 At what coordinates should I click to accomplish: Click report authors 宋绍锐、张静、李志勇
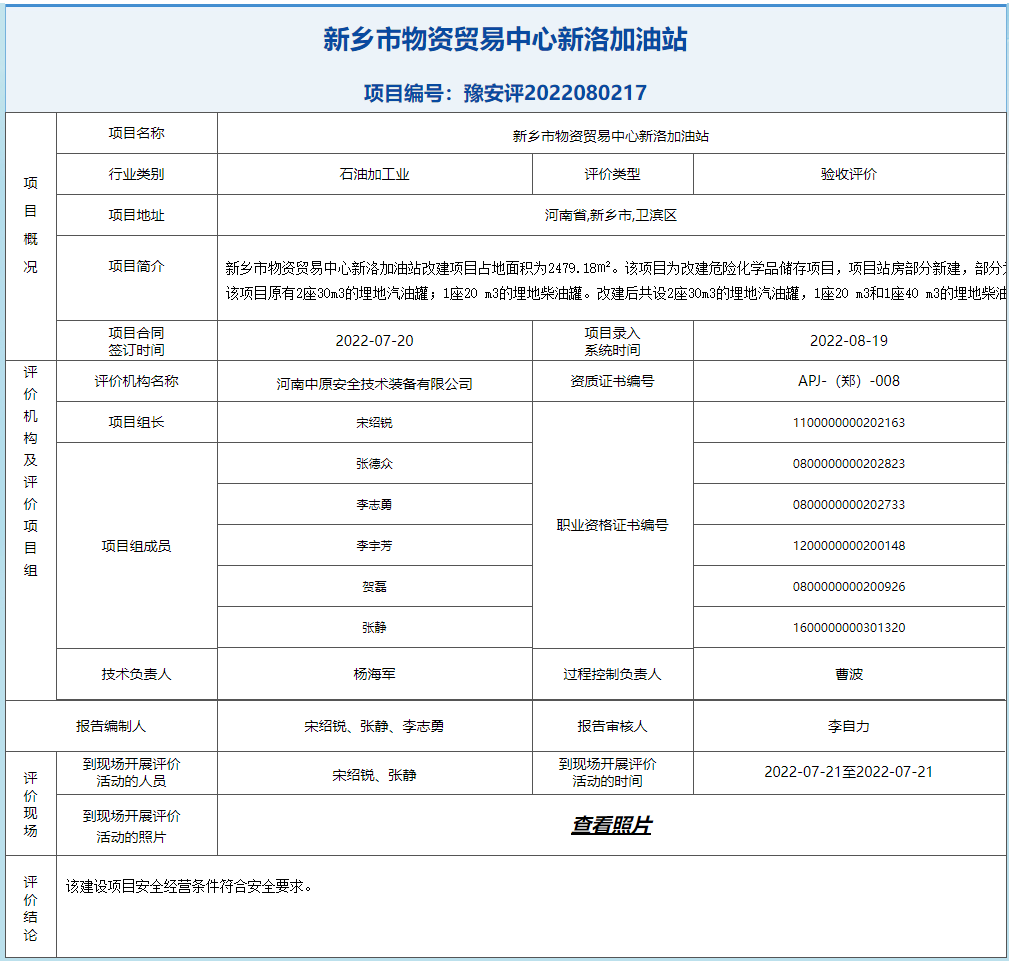(x=375, y=726)
